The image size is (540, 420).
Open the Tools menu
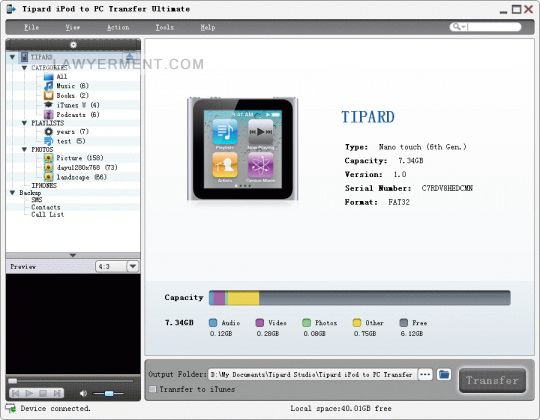[x=164, y=28]
